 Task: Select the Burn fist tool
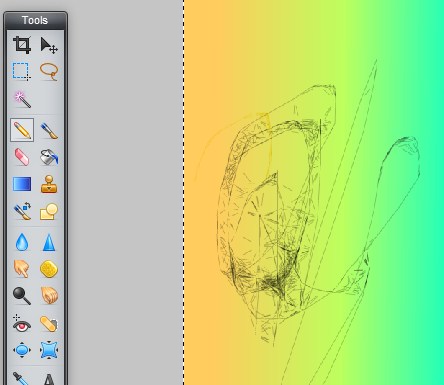pos(49,296)
